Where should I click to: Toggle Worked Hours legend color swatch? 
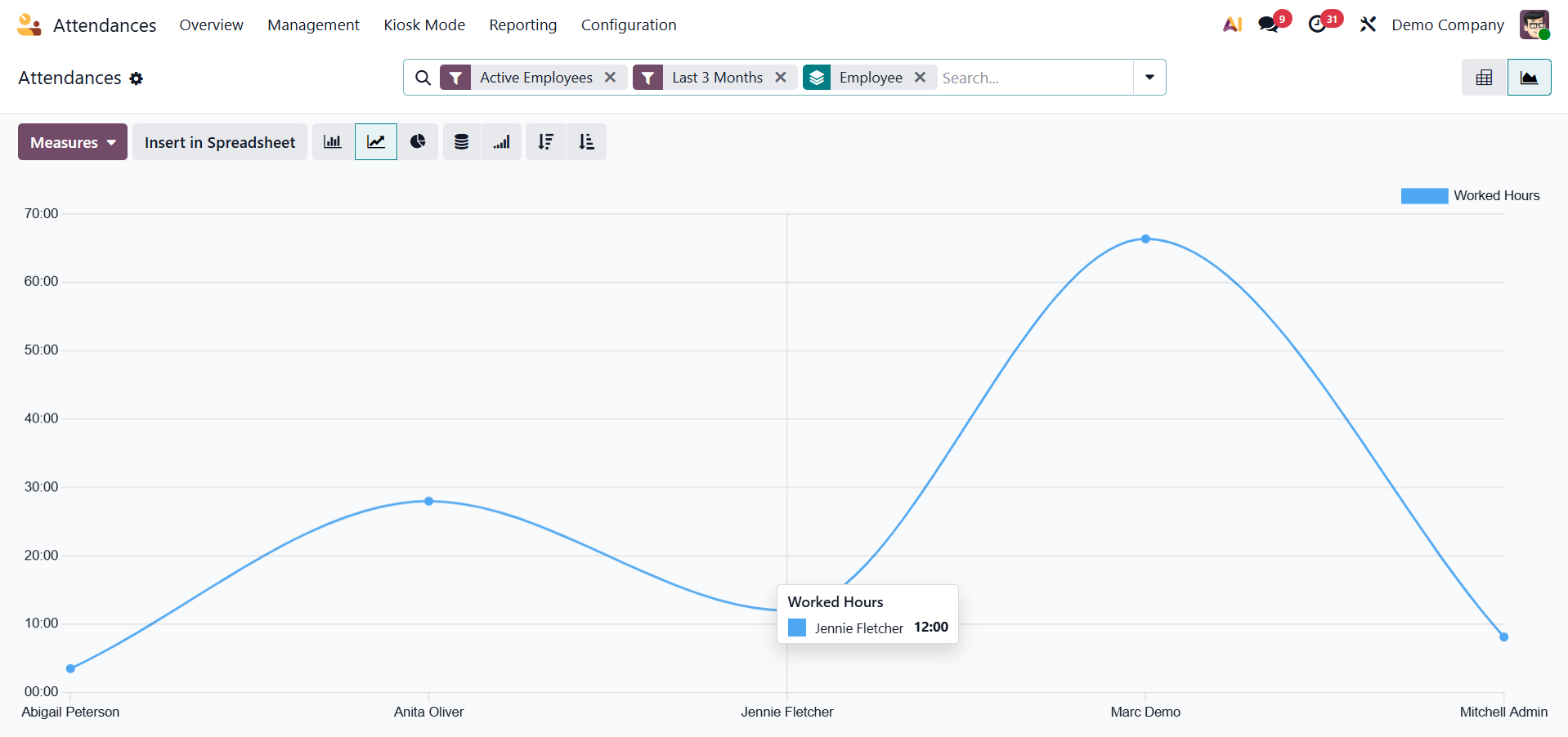[1424, 196]
